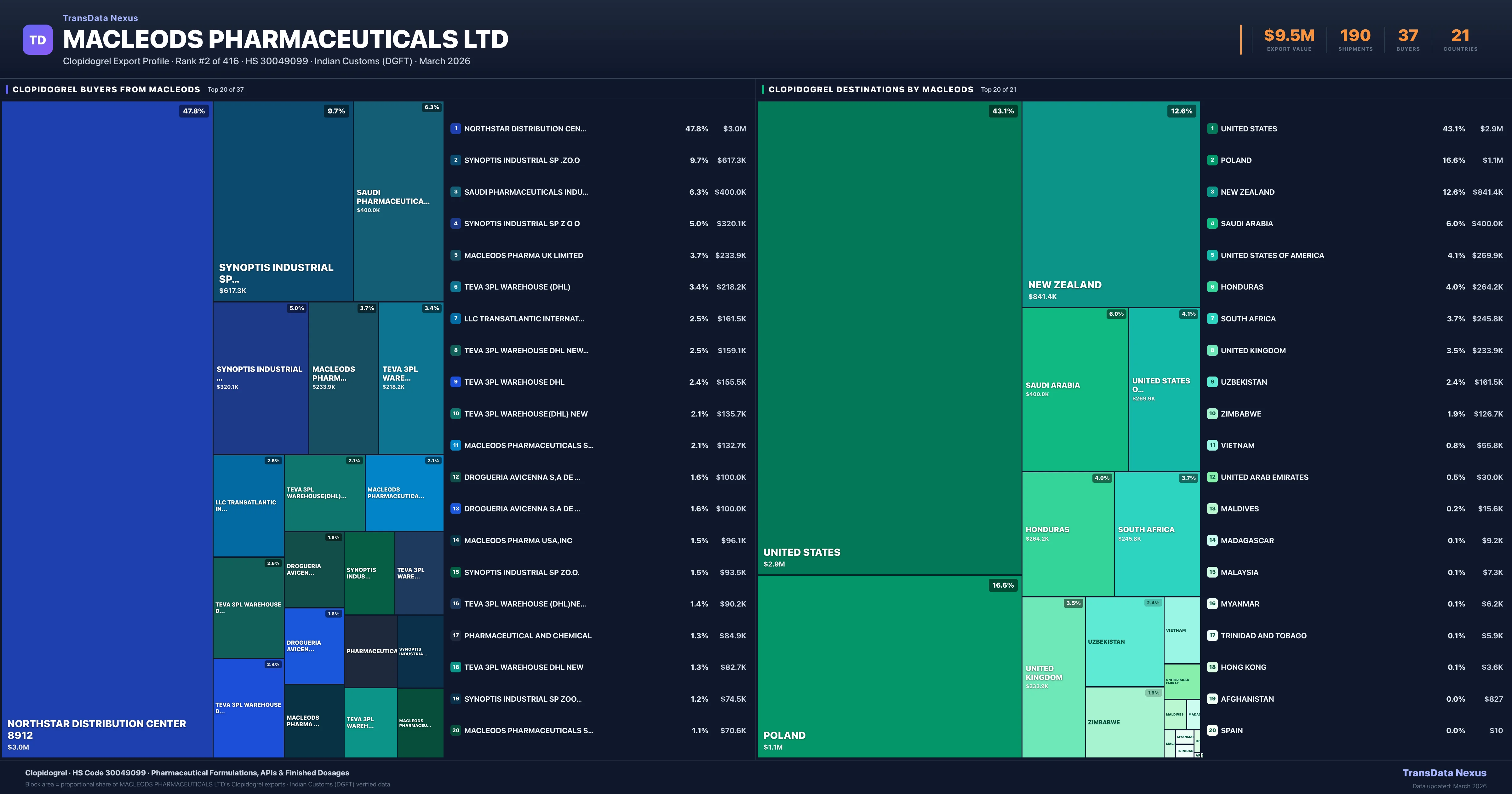1512x794 pixels.
Task: Click rank badge 1 beside Northstar Distribution
Action: (455, 129)
